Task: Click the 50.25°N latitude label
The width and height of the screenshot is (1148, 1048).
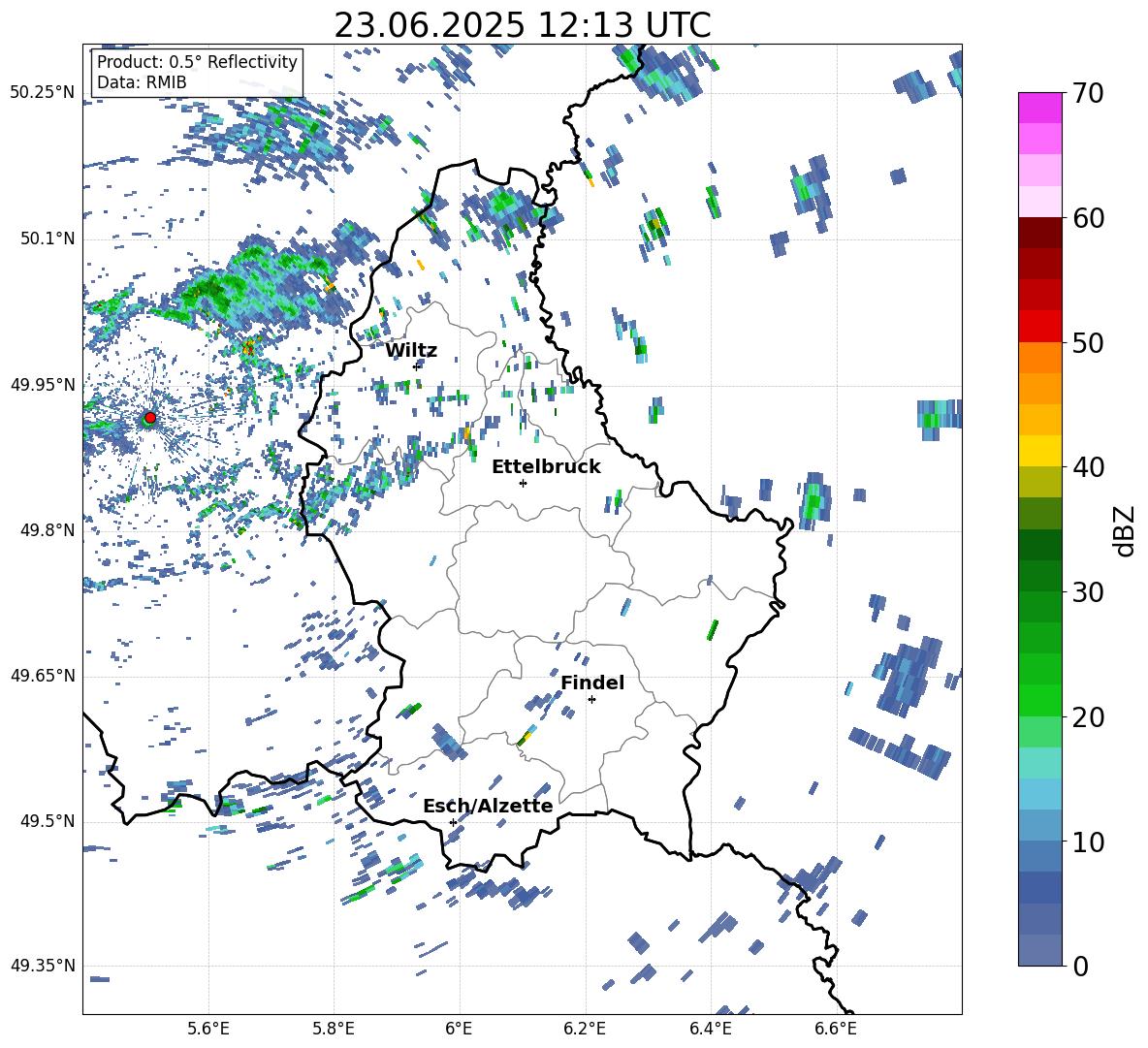Action: point(43,93)
